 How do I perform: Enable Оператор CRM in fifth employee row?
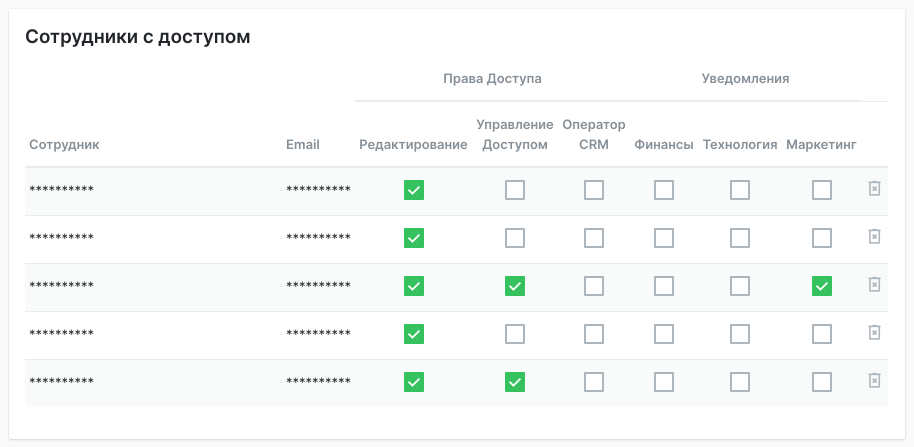594,382
